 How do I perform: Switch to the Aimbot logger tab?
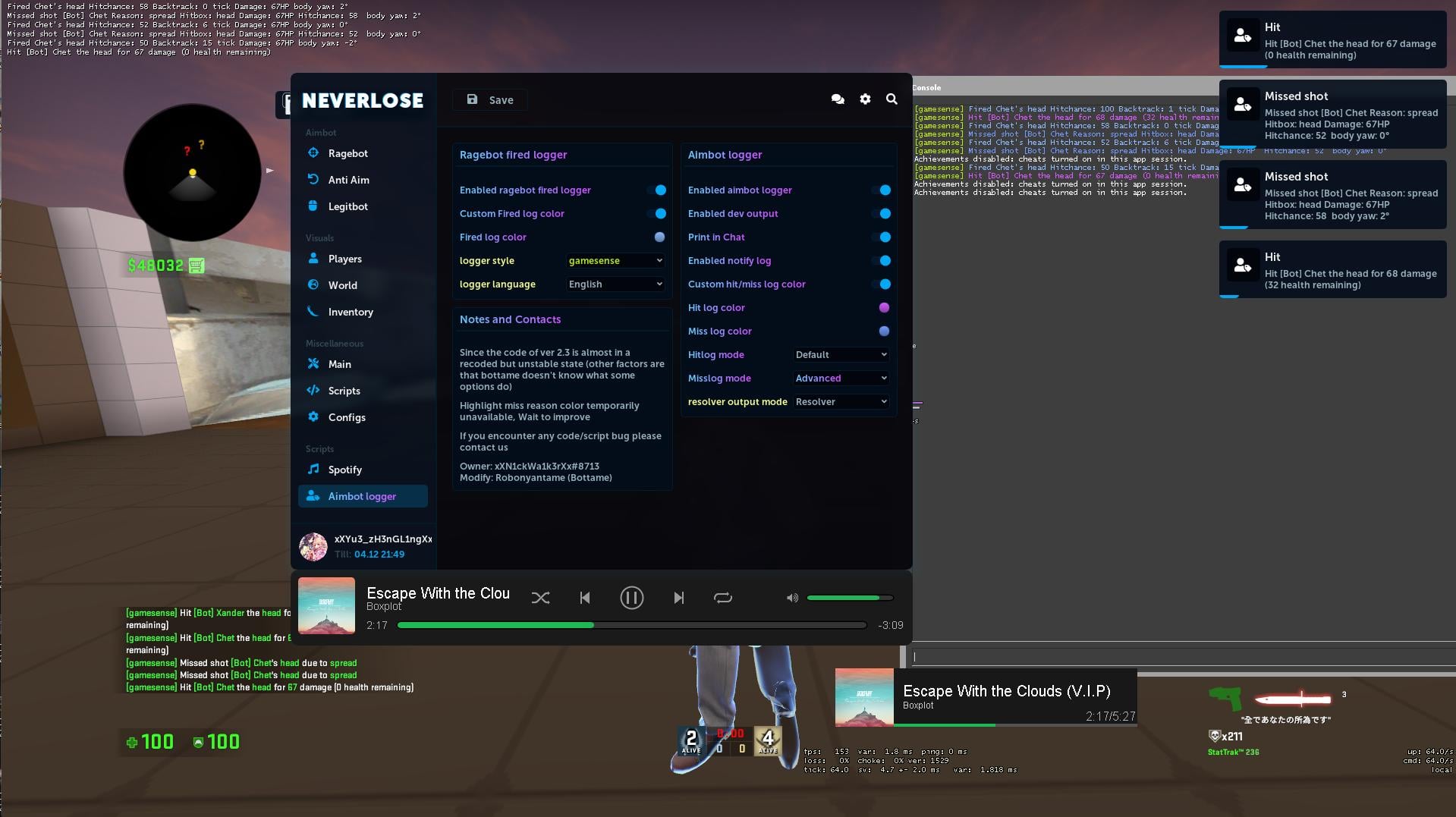362,495
